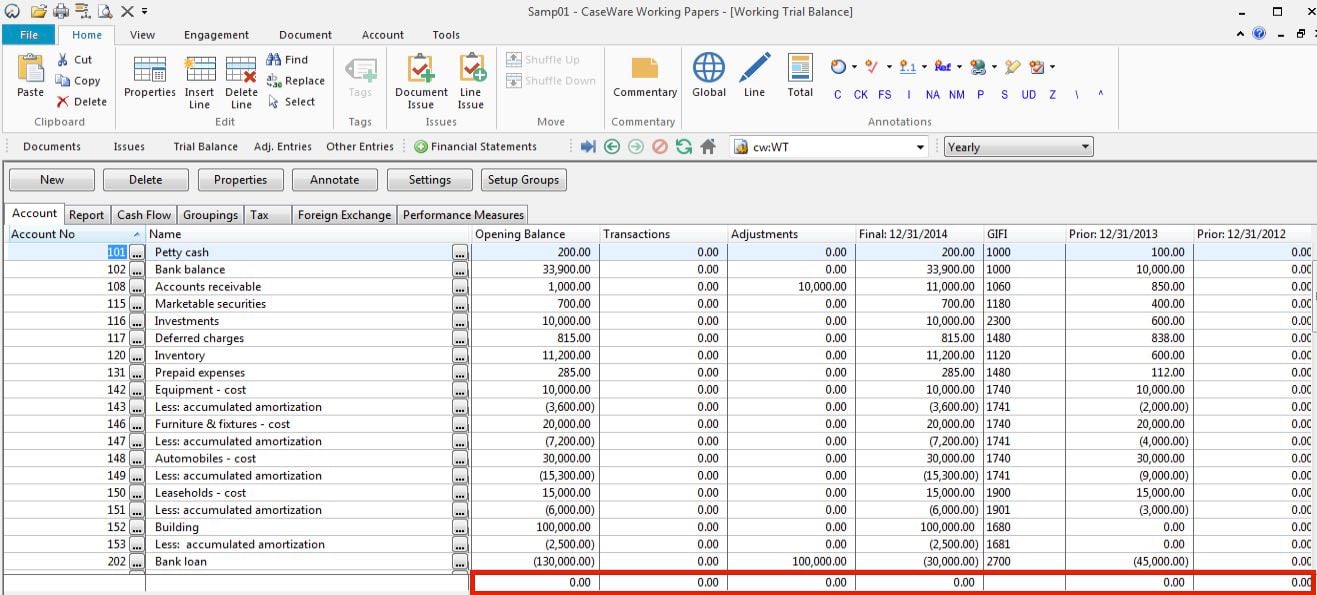Click the Replace command in Edit group
Image resolution: width=1317 pixels, height=595 pixels.
[x=295, y=81]
